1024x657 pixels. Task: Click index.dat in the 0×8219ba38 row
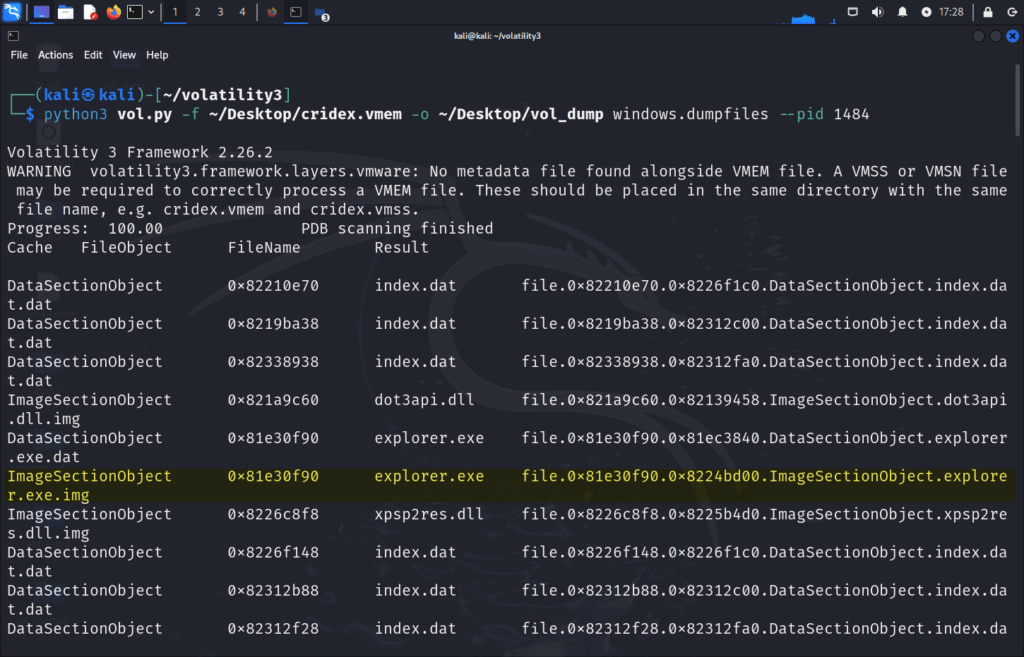pos(415,324)
